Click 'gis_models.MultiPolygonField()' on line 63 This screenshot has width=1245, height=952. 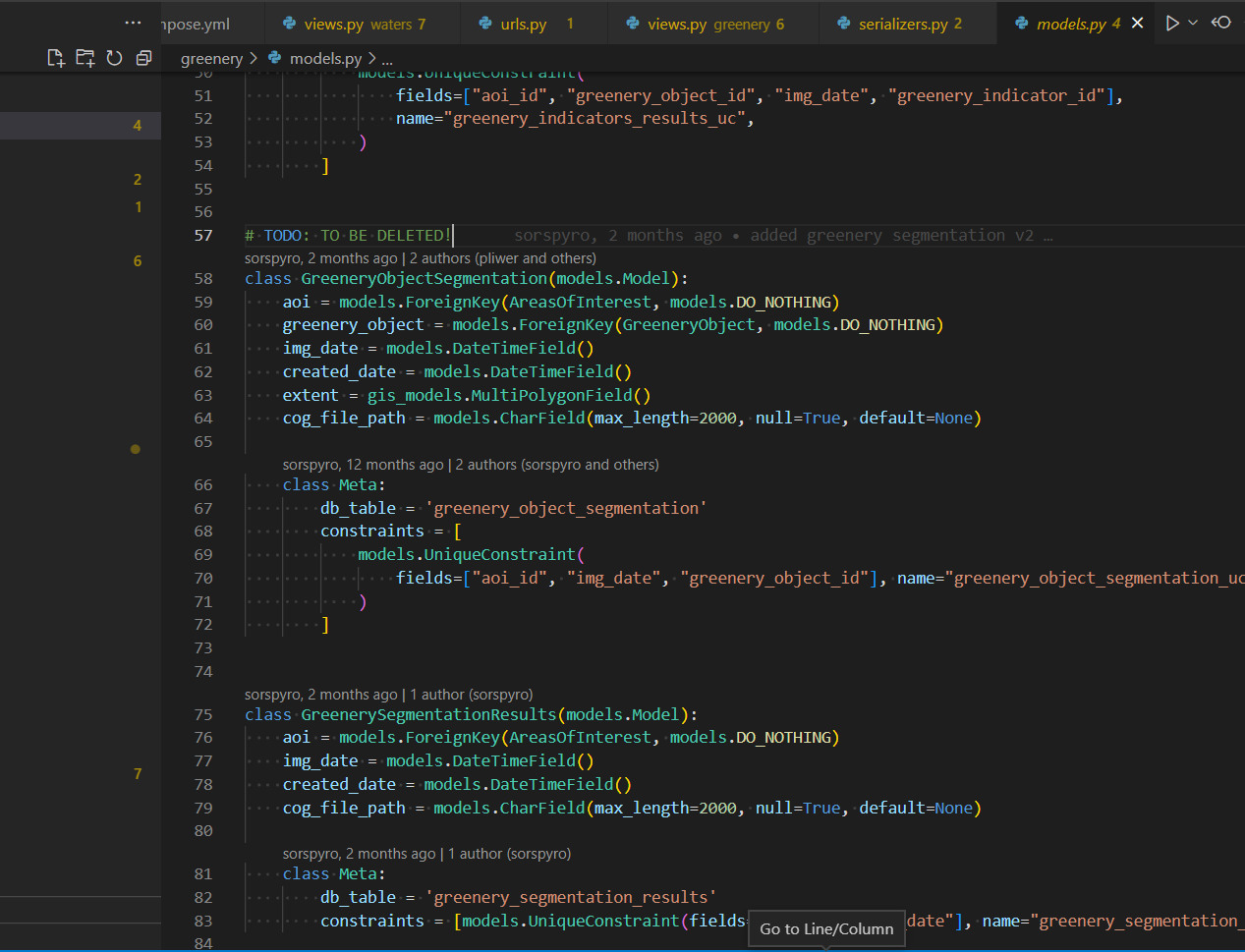click(509, 395)
